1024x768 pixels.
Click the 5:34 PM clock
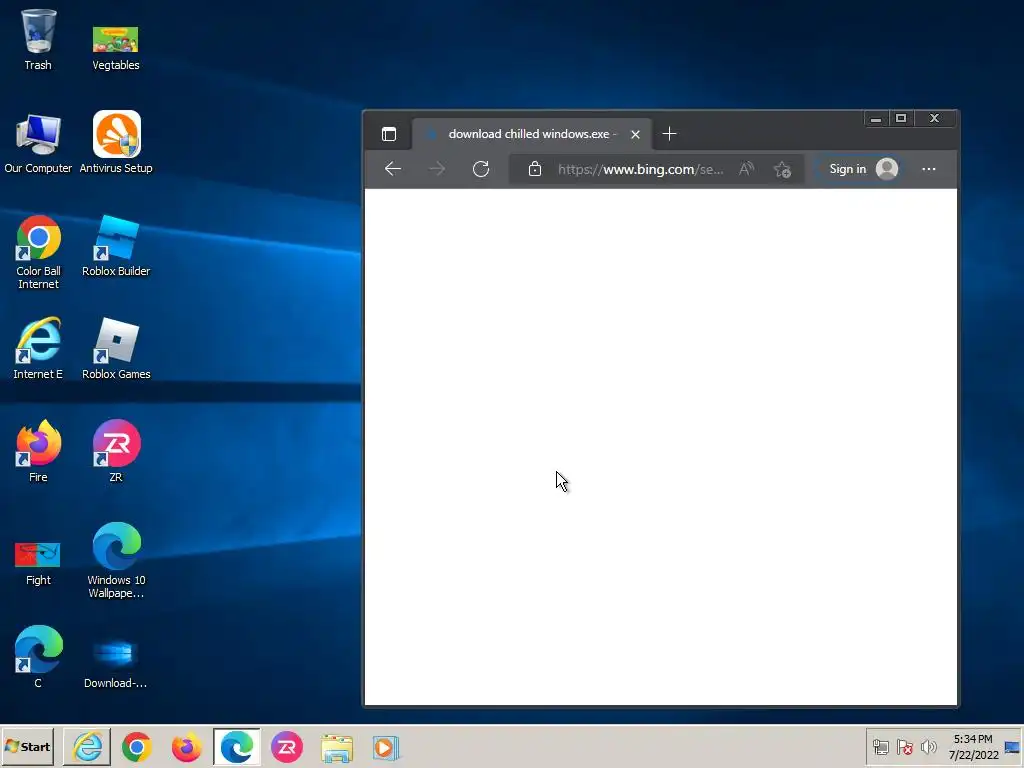coord(973,747)
